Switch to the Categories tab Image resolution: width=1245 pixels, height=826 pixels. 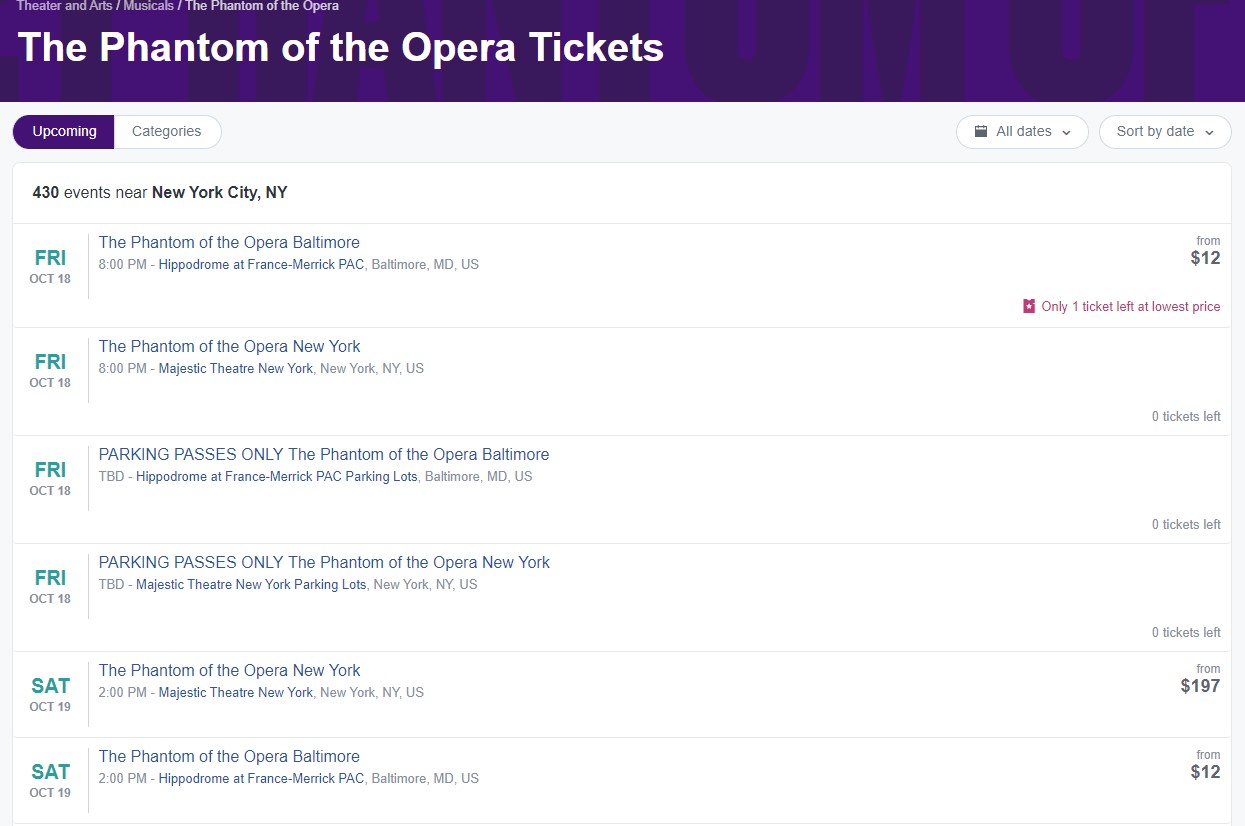click(x=167, y=131)
